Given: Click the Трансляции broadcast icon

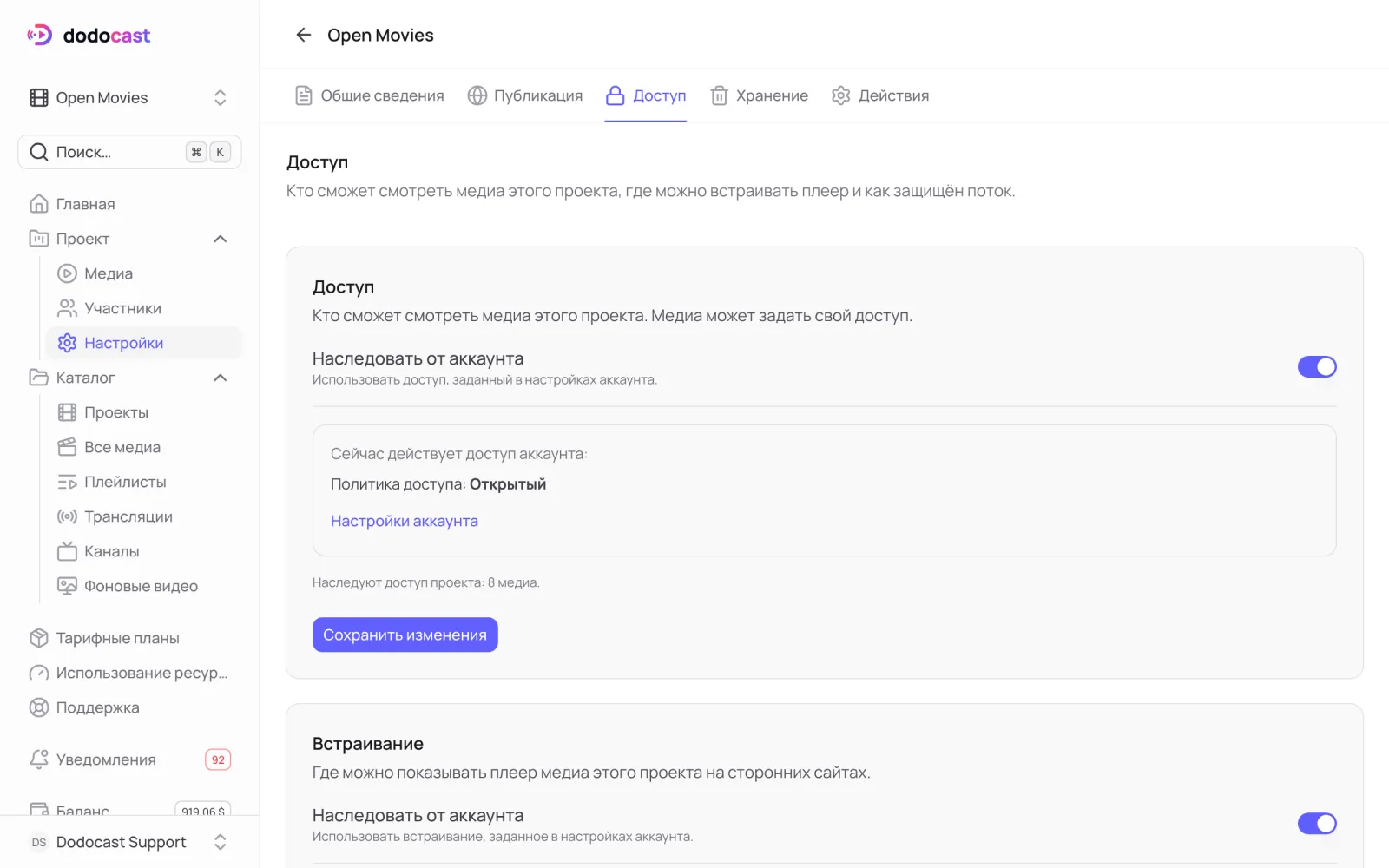Looking at the screenshot, I should 67,516.
